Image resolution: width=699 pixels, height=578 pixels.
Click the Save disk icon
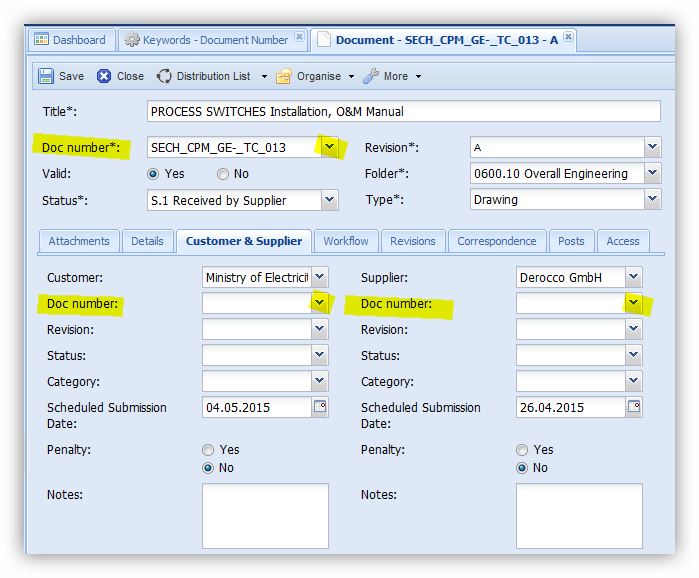pyautogui.click(x=46, y=76)
